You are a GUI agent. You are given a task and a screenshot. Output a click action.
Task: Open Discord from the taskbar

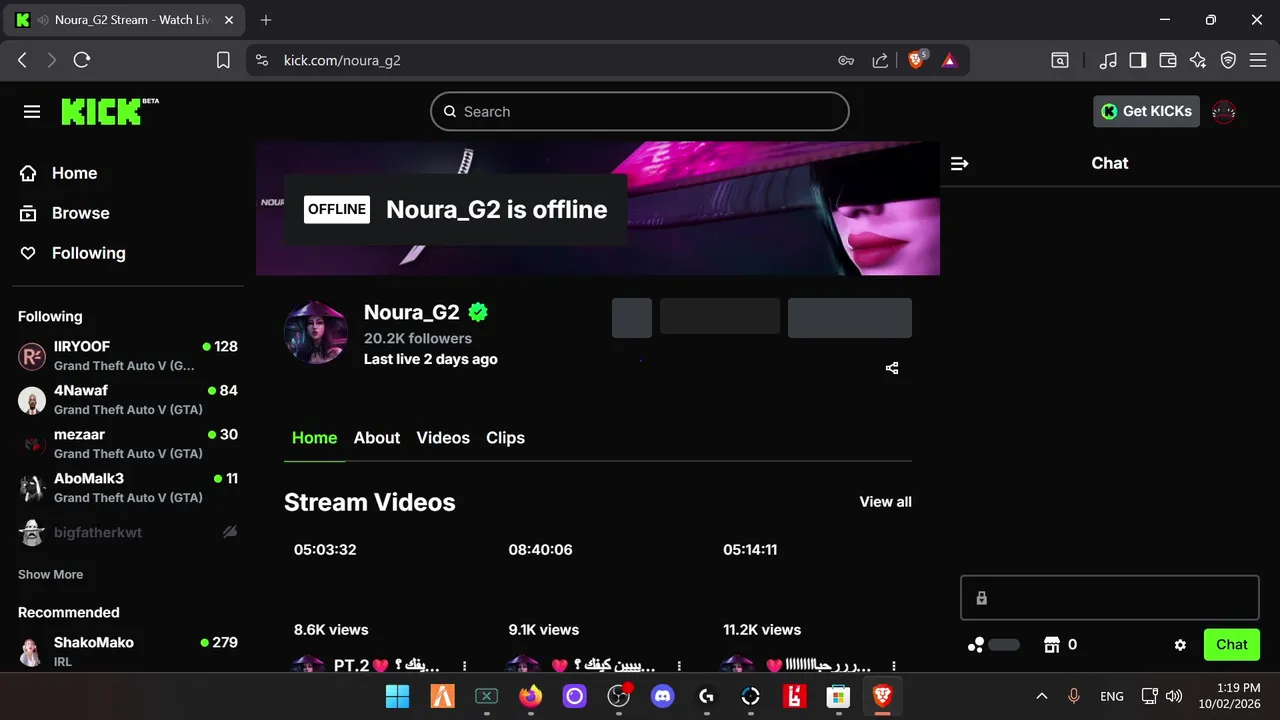click(x=662, y=696)
